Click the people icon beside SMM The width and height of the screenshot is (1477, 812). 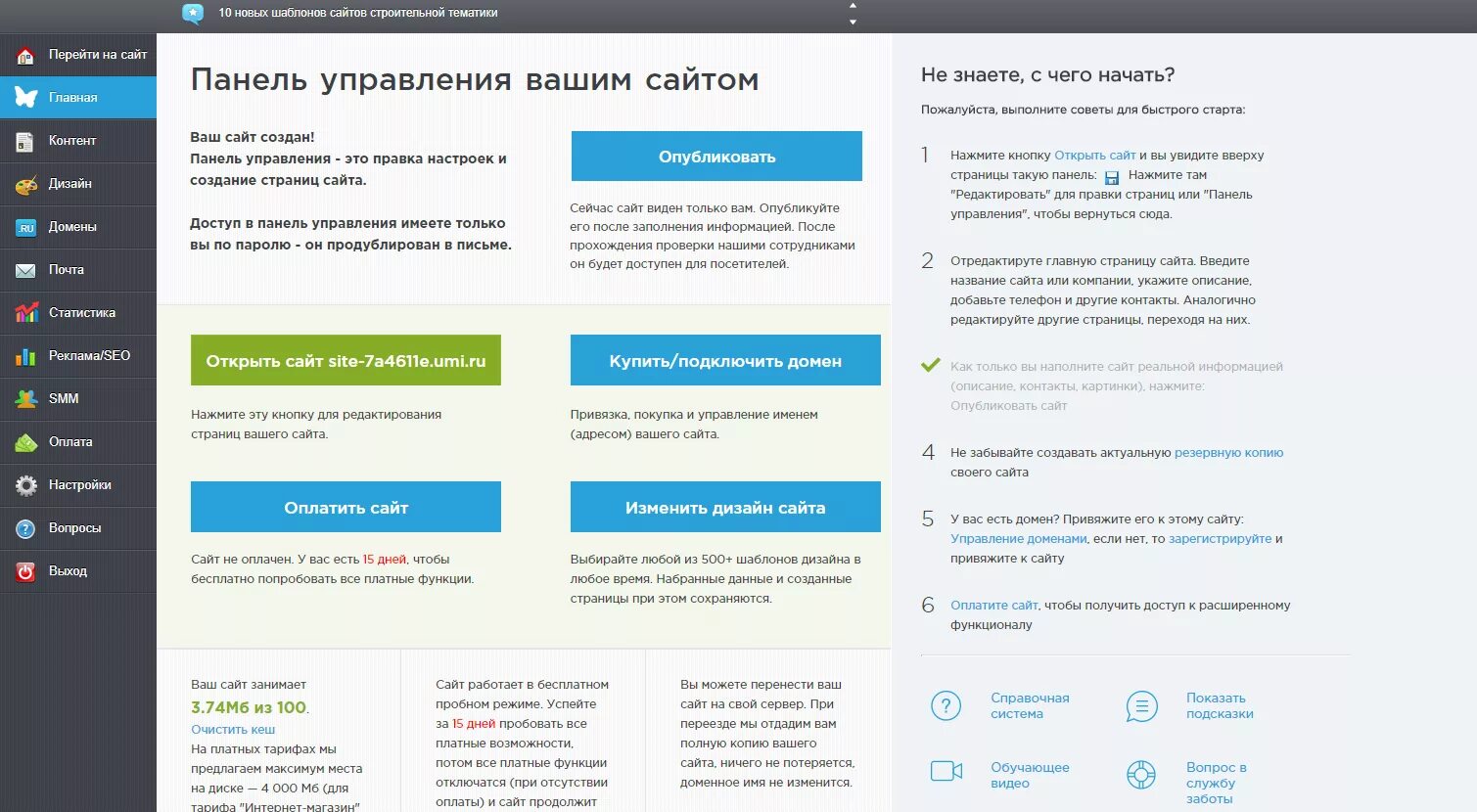click(25, 399)
